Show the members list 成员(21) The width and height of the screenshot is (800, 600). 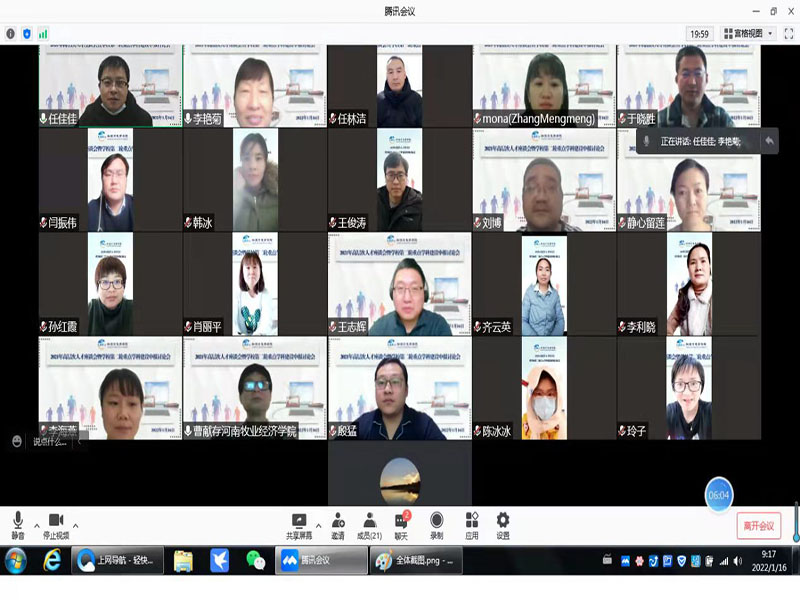370,524
